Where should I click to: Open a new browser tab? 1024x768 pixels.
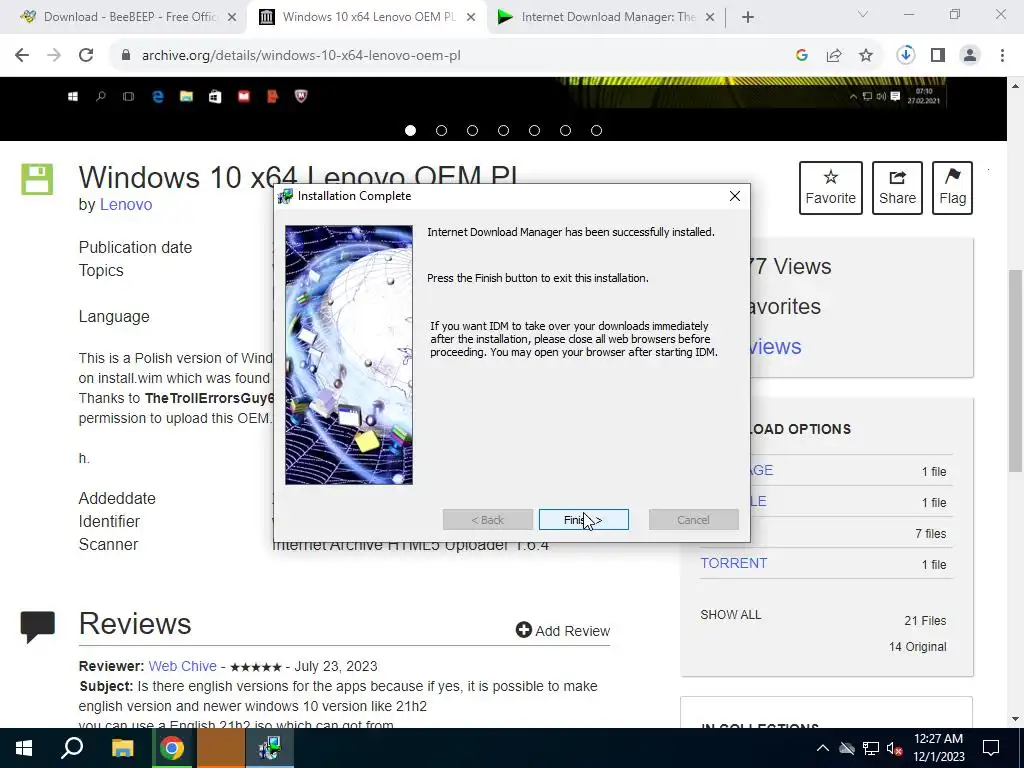(748, 18)
